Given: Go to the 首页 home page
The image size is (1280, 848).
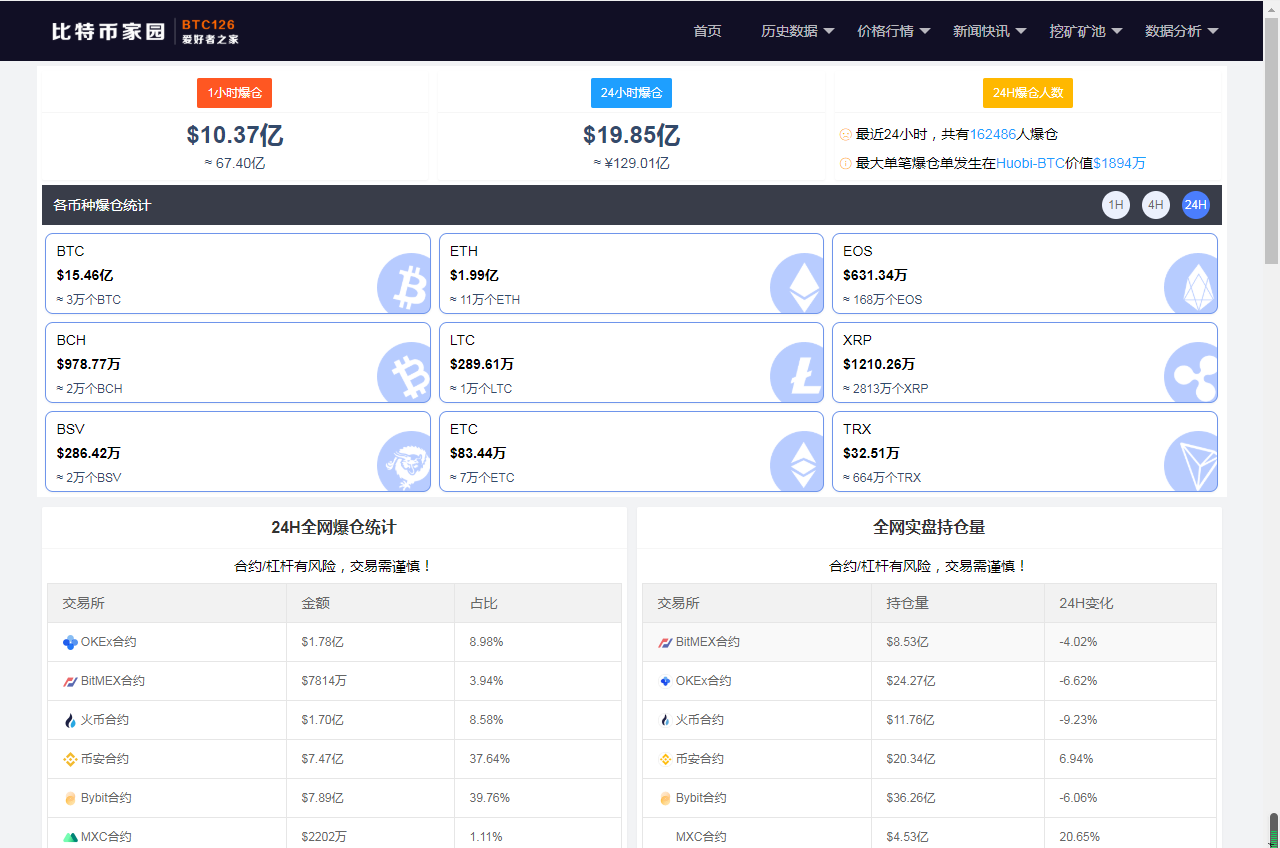Looking at the screenshot, I should 707,31.
